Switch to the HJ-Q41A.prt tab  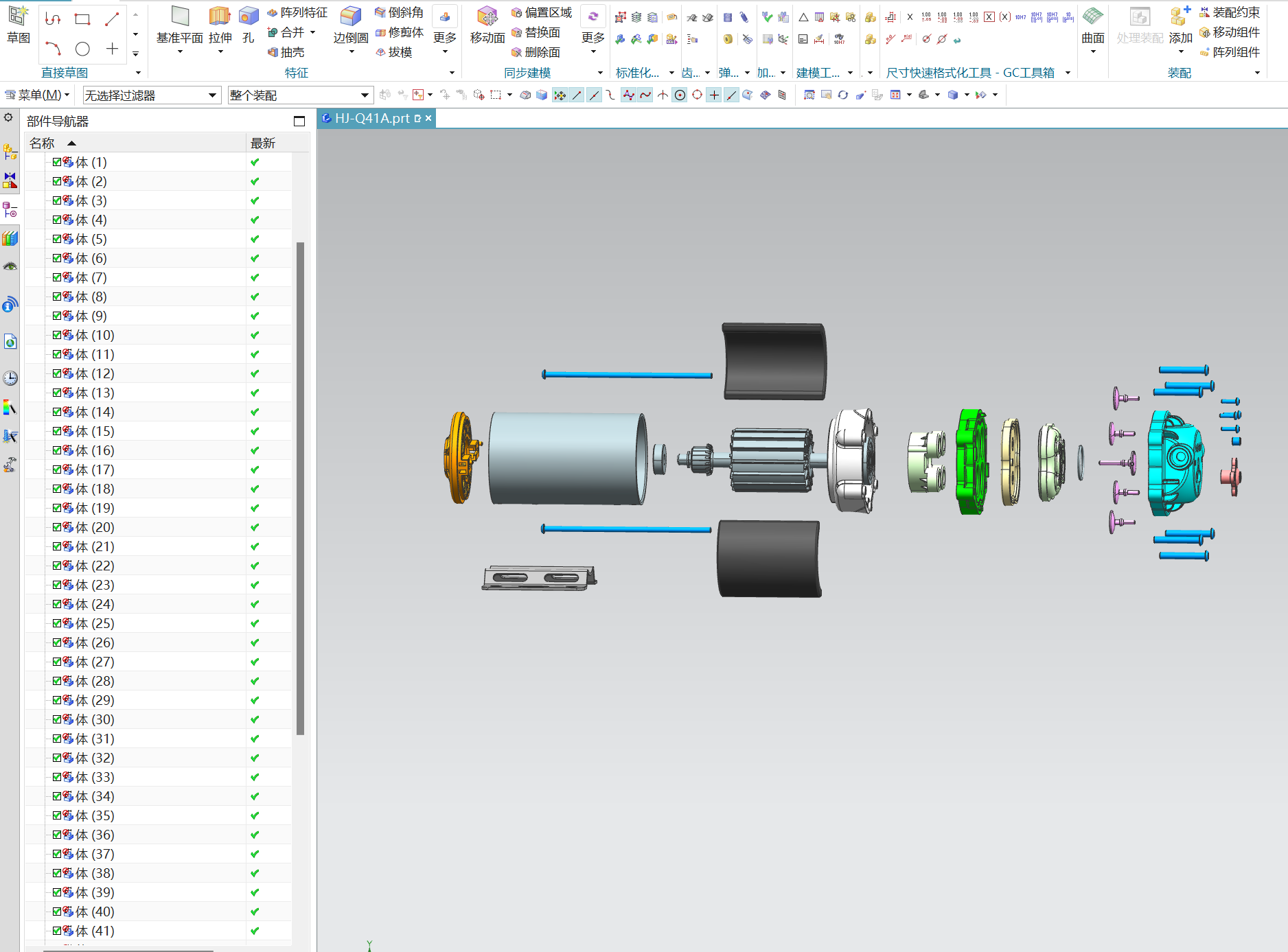[x=371, y=118]
